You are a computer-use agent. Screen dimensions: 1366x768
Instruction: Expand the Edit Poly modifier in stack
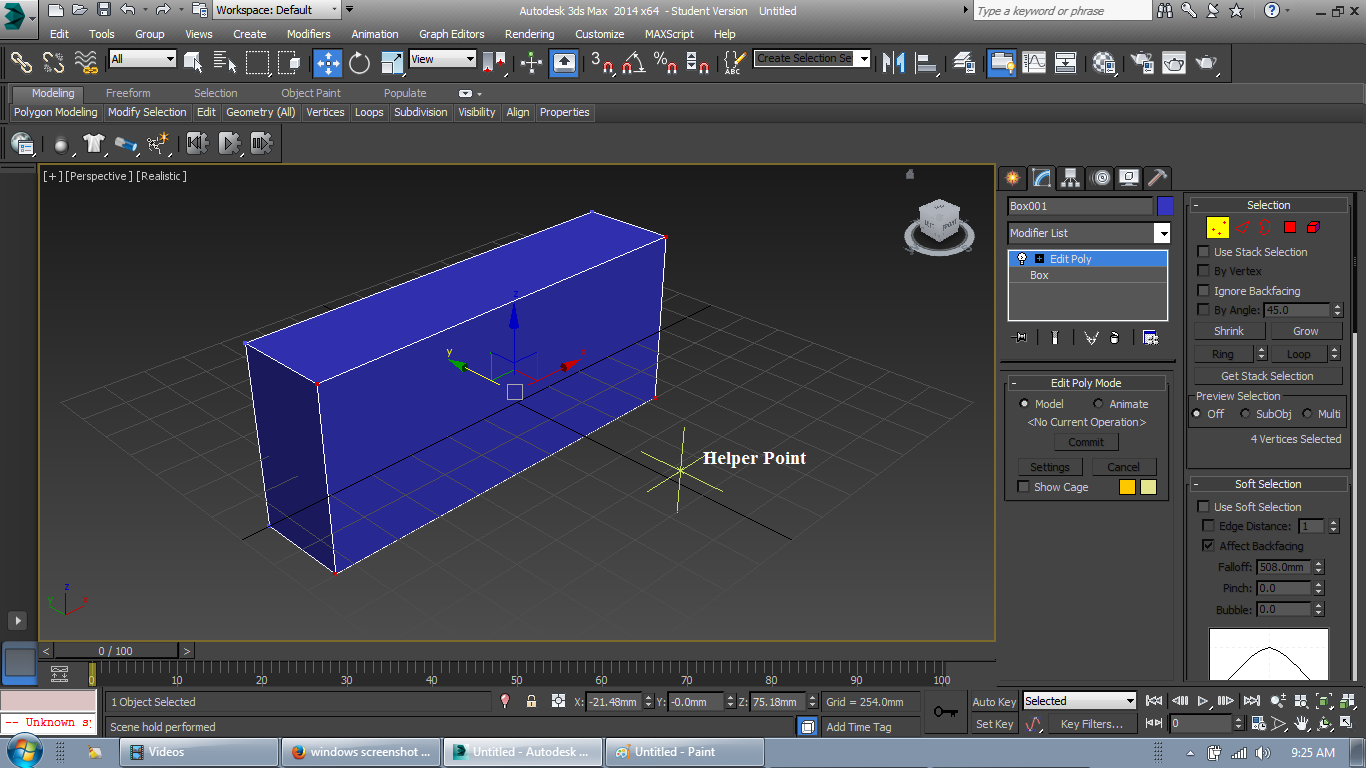[x=1039, y=259]
